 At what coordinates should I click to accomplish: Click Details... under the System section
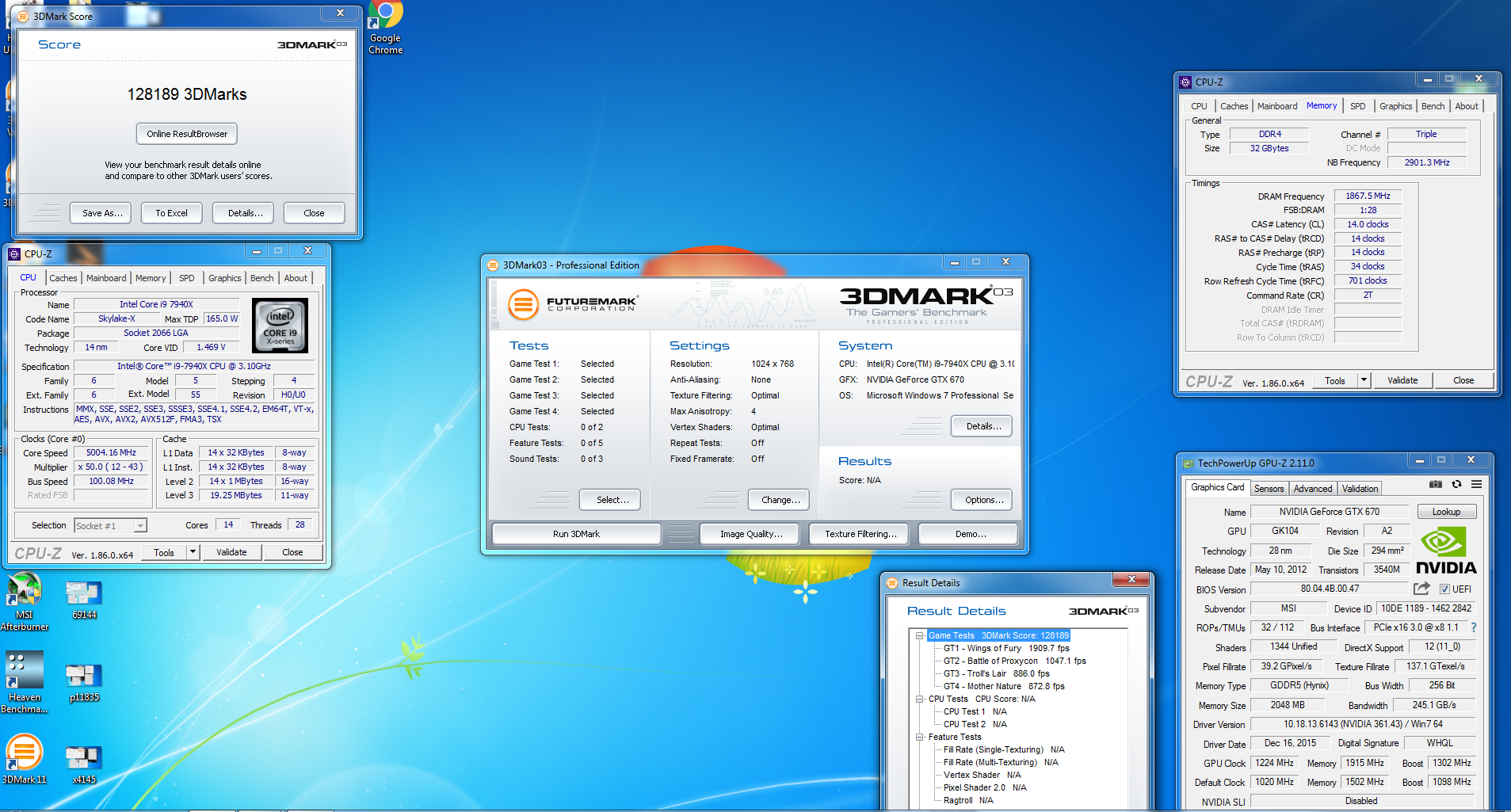983,426
